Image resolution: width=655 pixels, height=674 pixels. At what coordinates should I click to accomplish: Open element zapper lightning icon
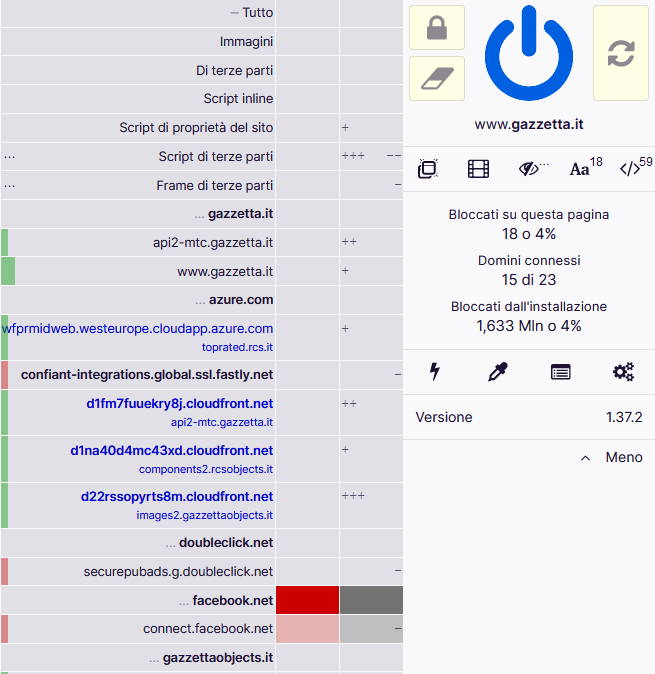[x=435, y=372]
